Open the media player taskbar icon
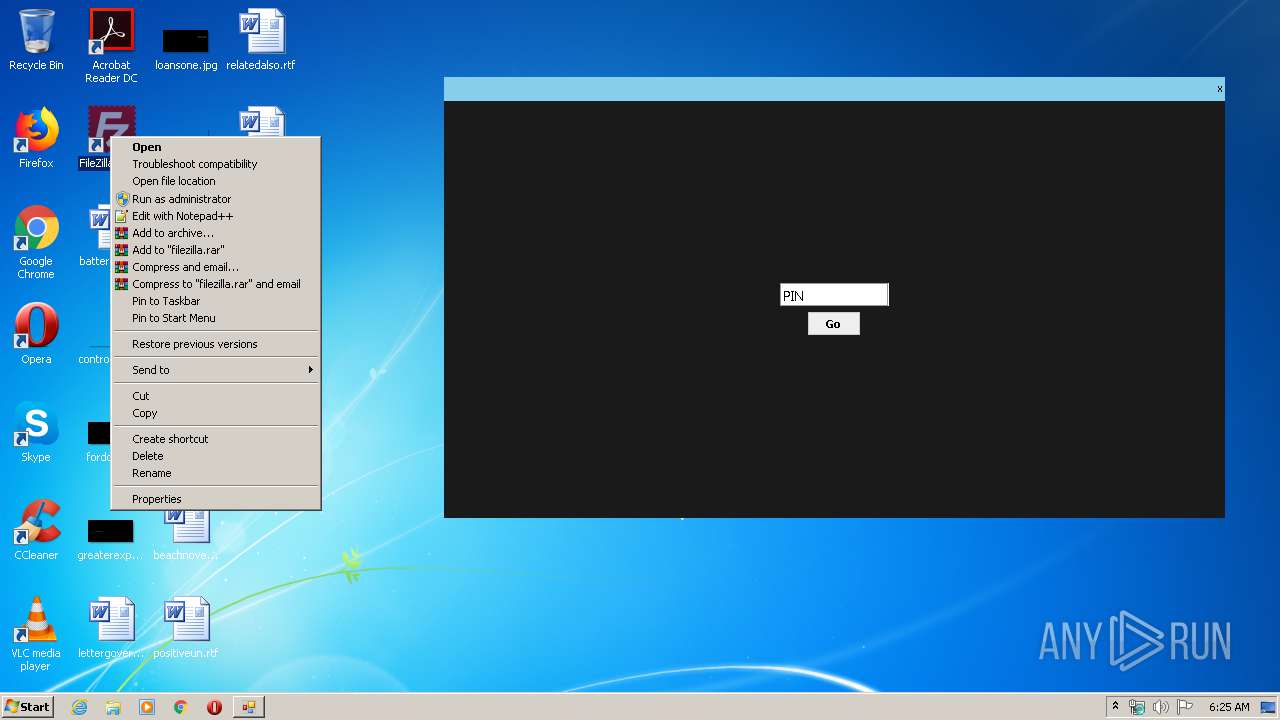 pos(147,707)
